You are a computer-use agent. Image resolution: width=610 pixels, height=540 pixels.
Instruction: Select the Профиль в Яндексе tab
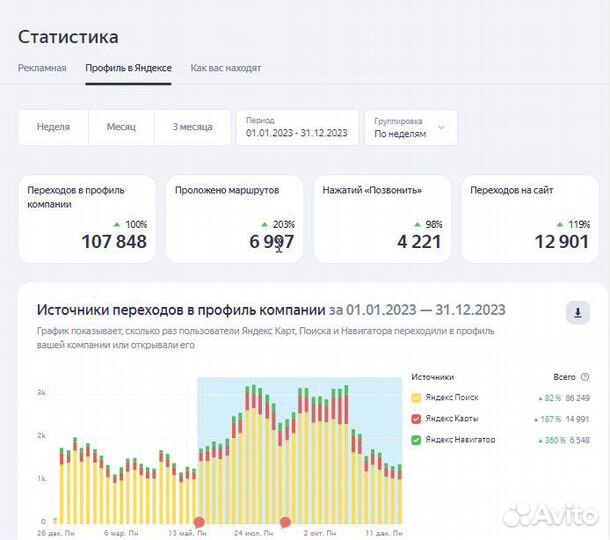[128, 68]
